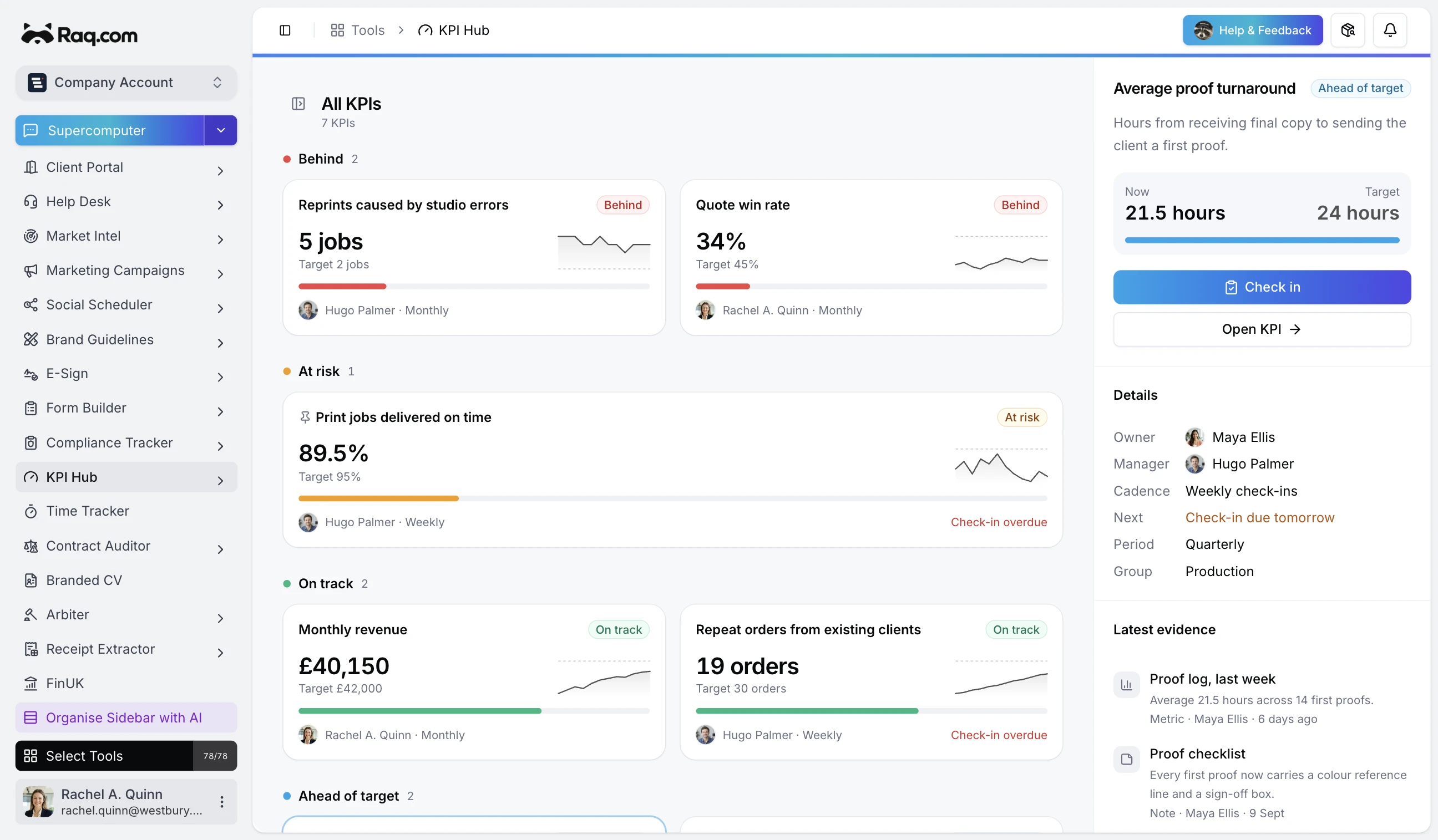
Task: Open Select Tools 78/78 bar
Action: [x=126, y=756]
